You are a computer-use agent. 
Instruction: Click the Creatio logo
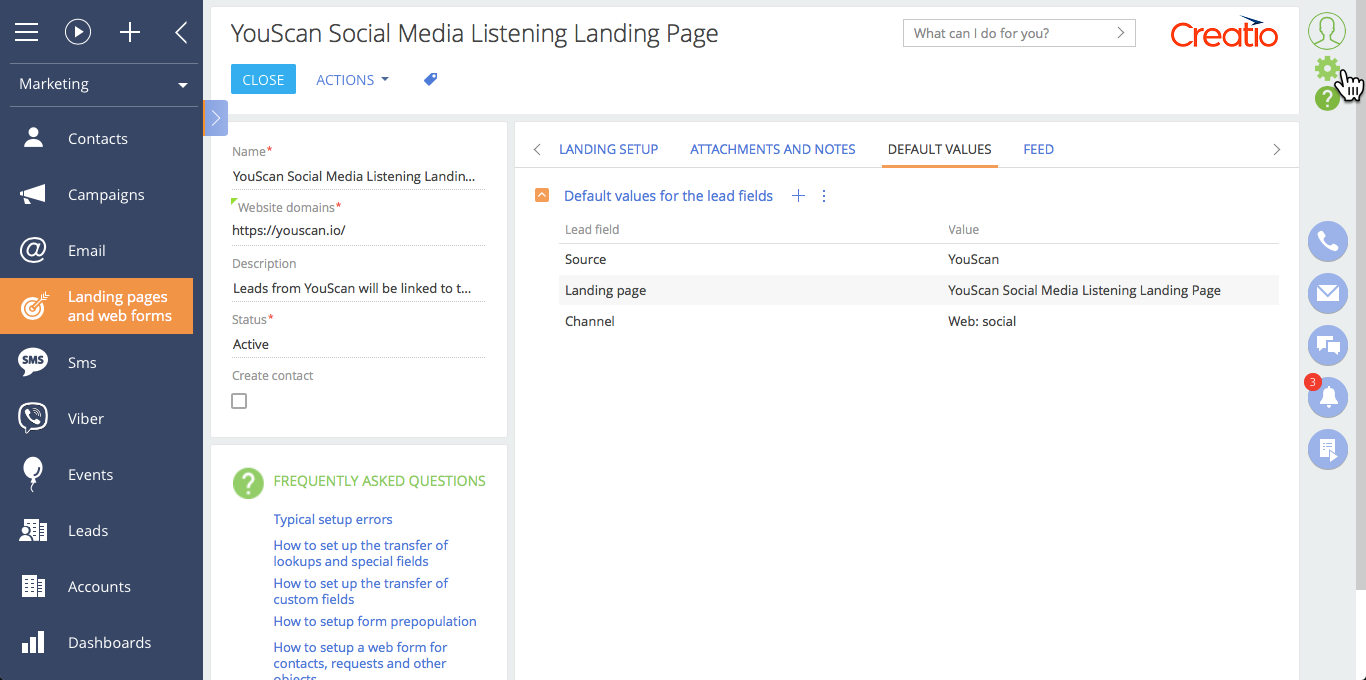[1224, 32]
